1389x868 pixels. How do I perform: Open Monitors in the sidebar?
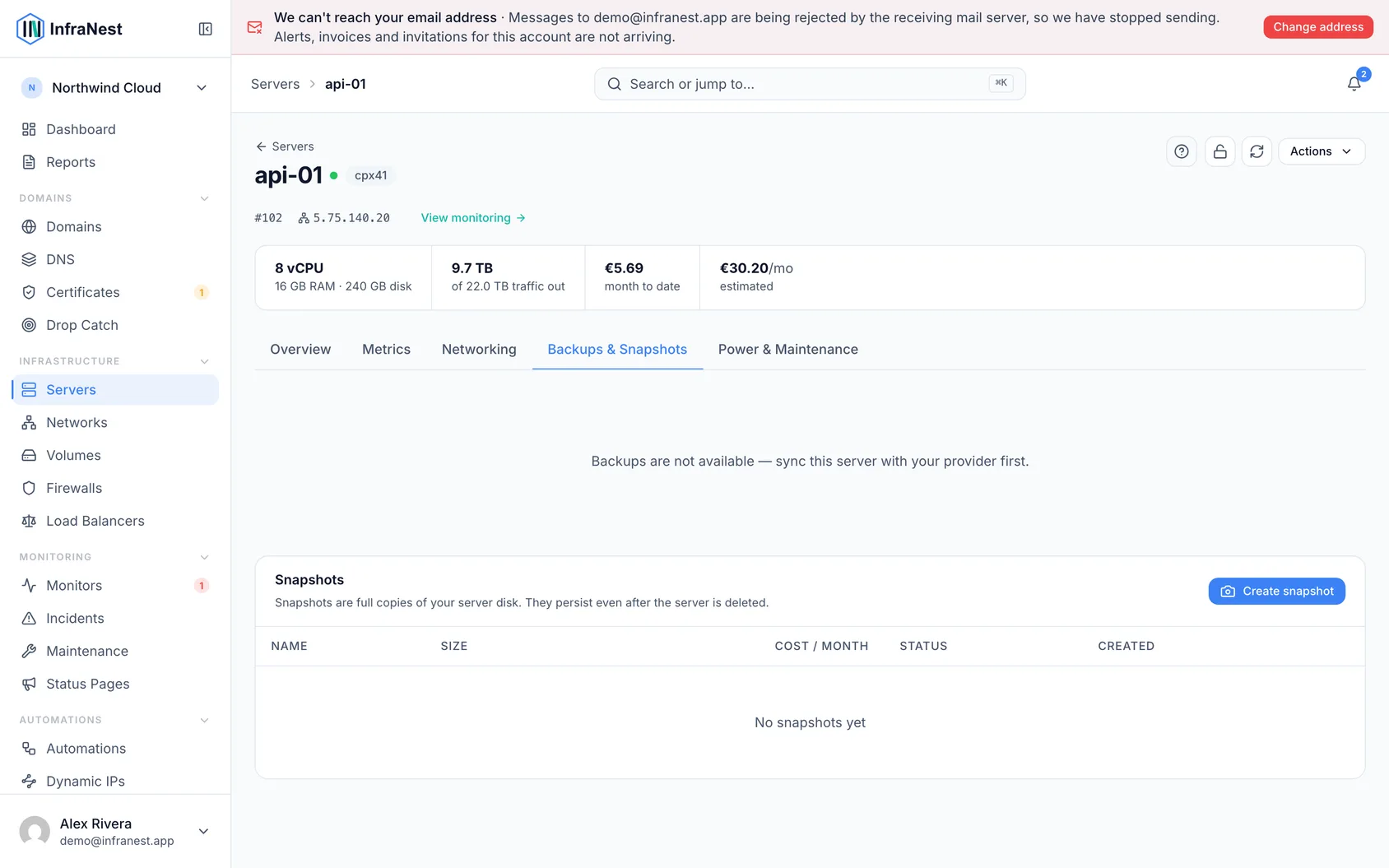click(x=115, y=585)
